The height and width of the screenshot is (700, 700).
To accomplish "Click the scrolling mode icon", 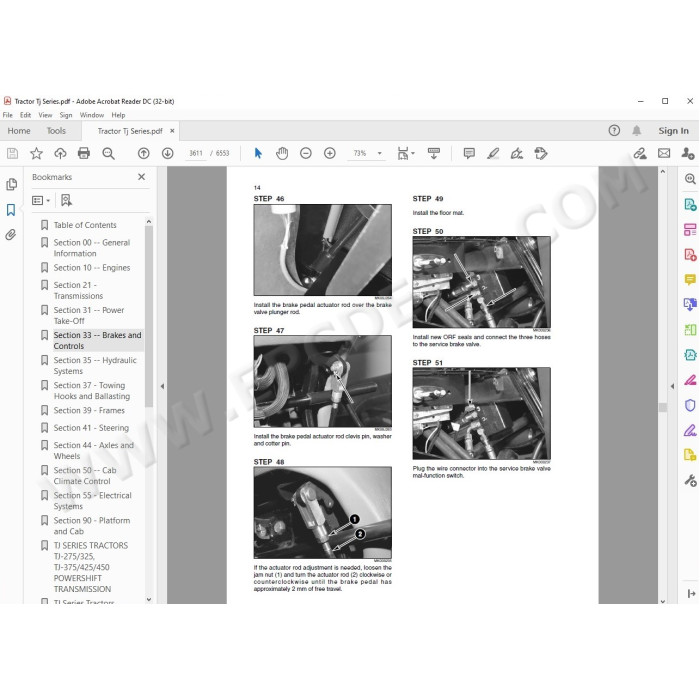I will click(433, 154).
